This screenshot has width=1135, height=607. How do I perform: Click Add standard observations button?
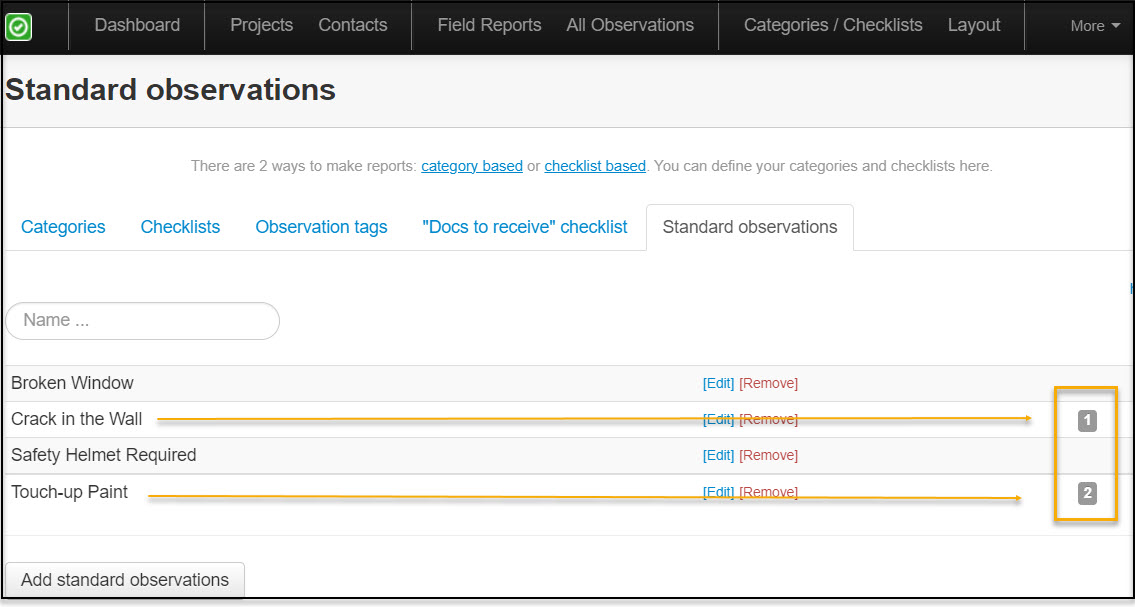coord(125,580)
